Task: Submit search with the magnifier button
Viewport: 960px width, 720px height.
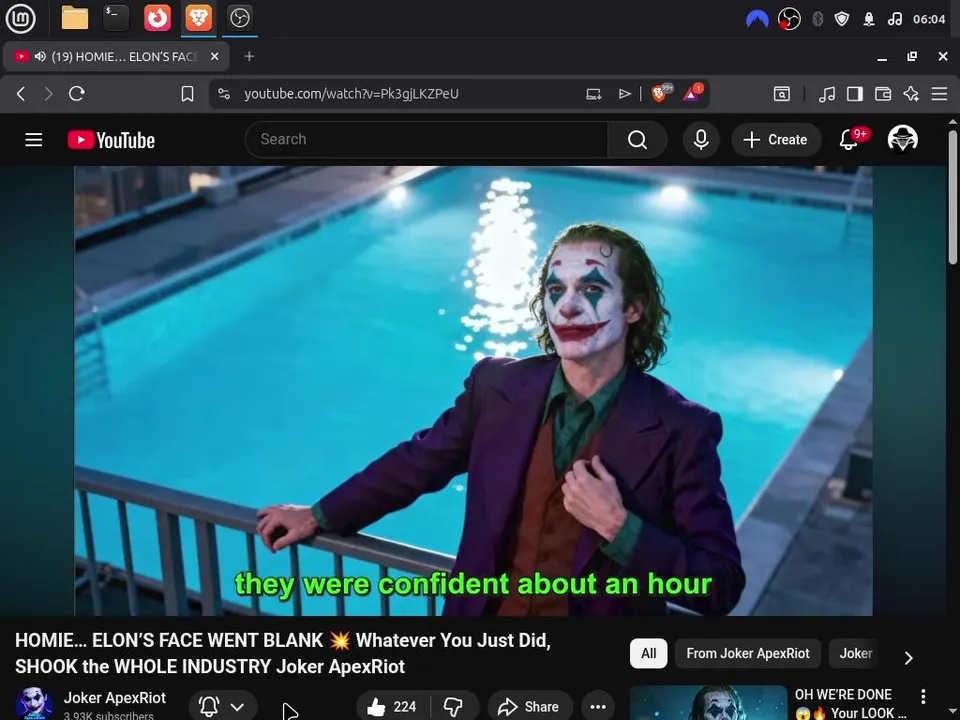Action: point(637,140)
